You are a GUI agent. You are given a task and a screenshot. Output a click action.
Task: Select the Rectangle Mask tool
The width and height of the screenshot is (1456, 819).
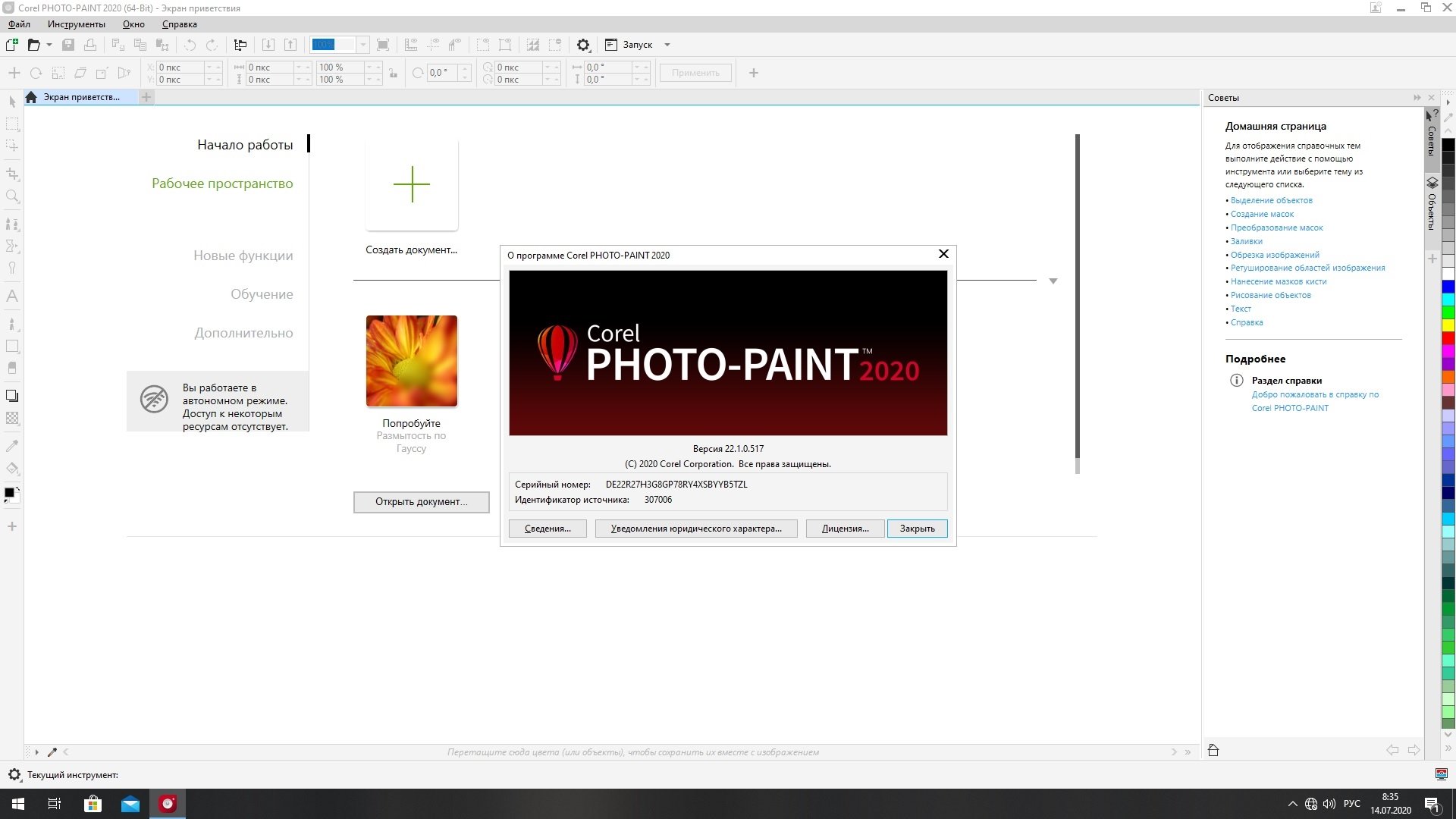point(12,124)
